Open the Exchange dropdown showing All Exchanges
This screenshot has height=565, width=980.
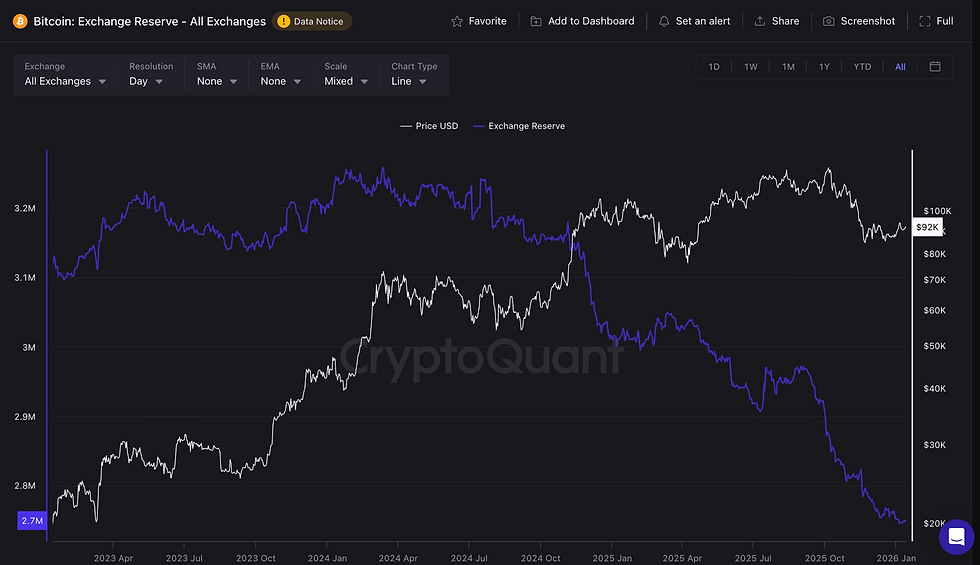point(66,81)
